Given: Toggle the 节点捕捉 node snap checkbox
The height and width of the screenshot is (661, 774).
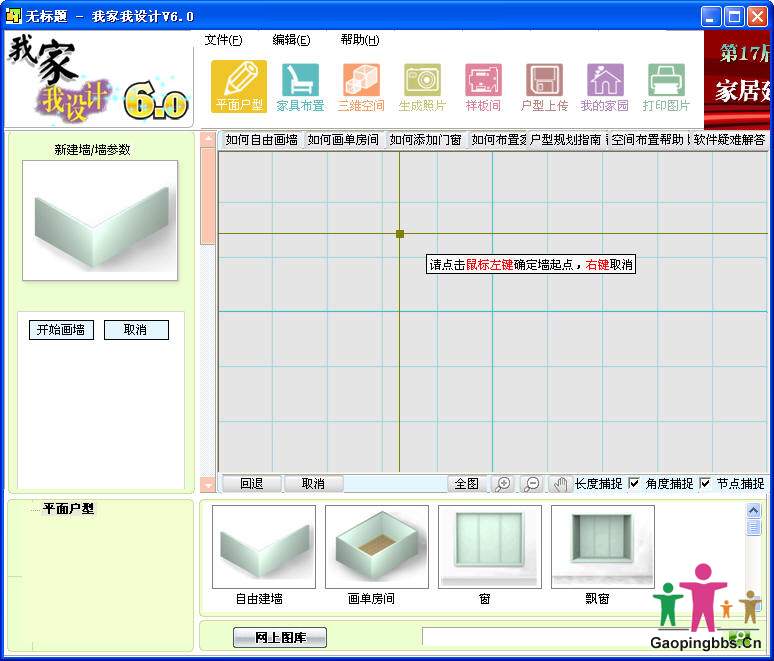Looking at the screenshot, I should pyautogui.click(x=705, y=484).
